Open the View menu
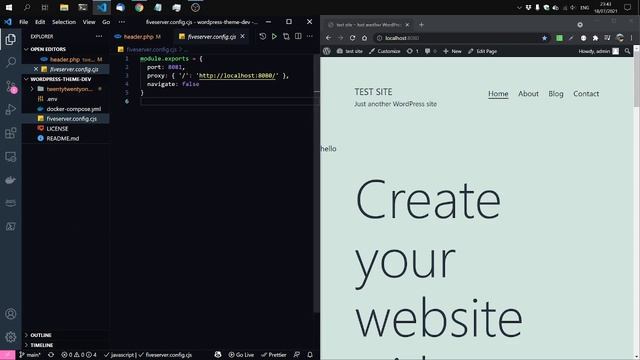This screenshot has height=360, width=640. coord(89,22)
